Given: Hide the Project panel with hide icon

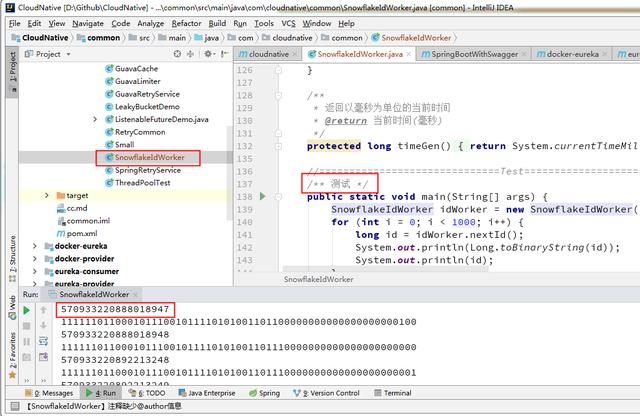Looking at the screenshot, I should point(224,54).
